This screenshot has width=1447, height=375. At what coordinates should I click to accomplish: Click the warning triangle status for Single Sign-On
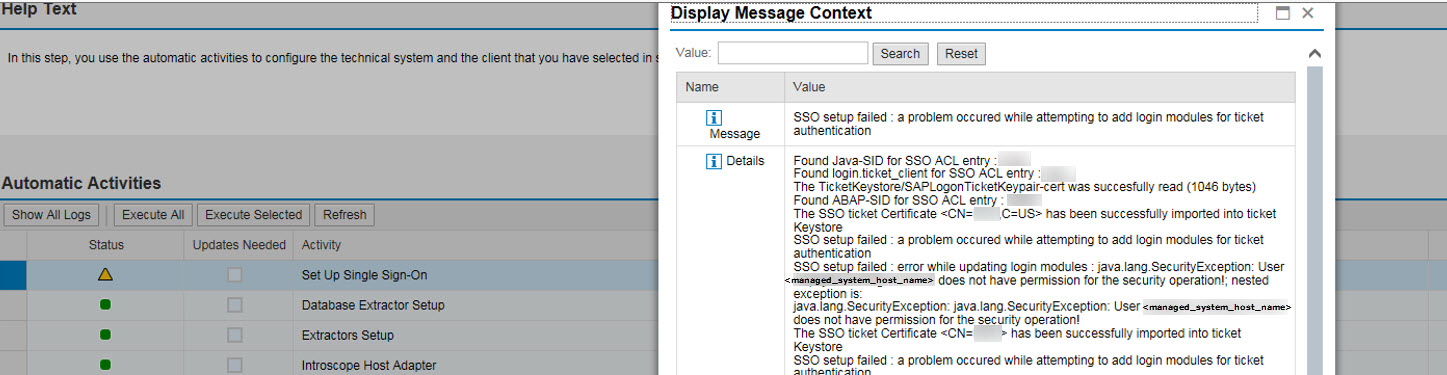106,275
